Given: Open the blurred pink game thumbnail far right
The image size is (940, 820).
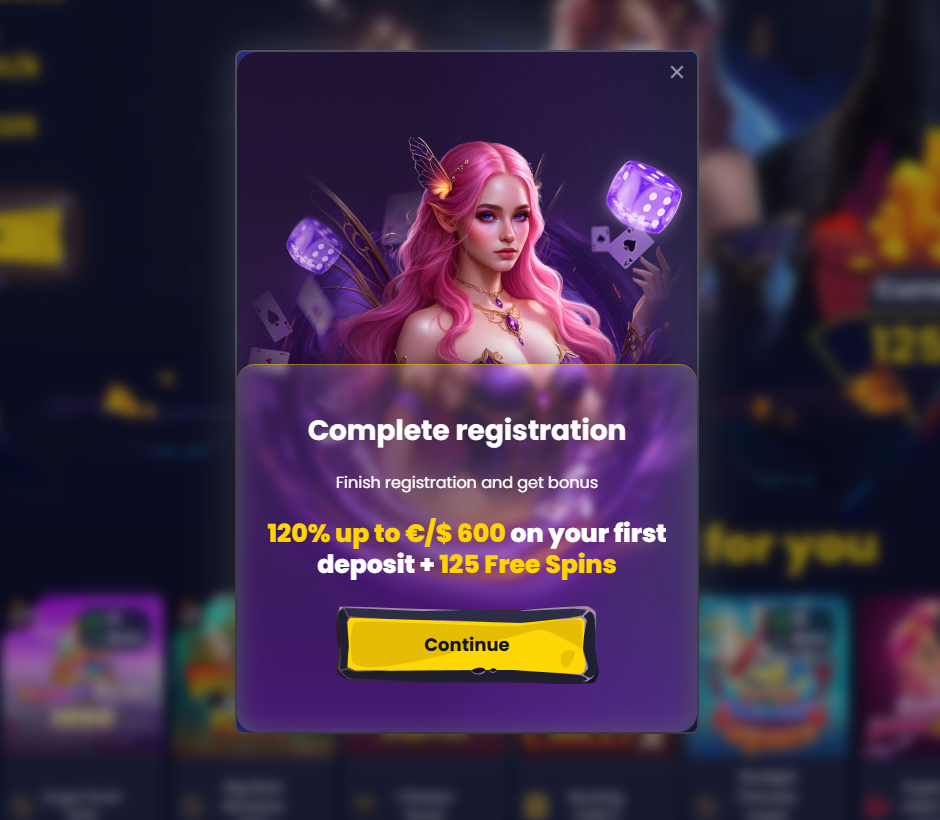Looking at the screenshot, I should coord(900,674).
